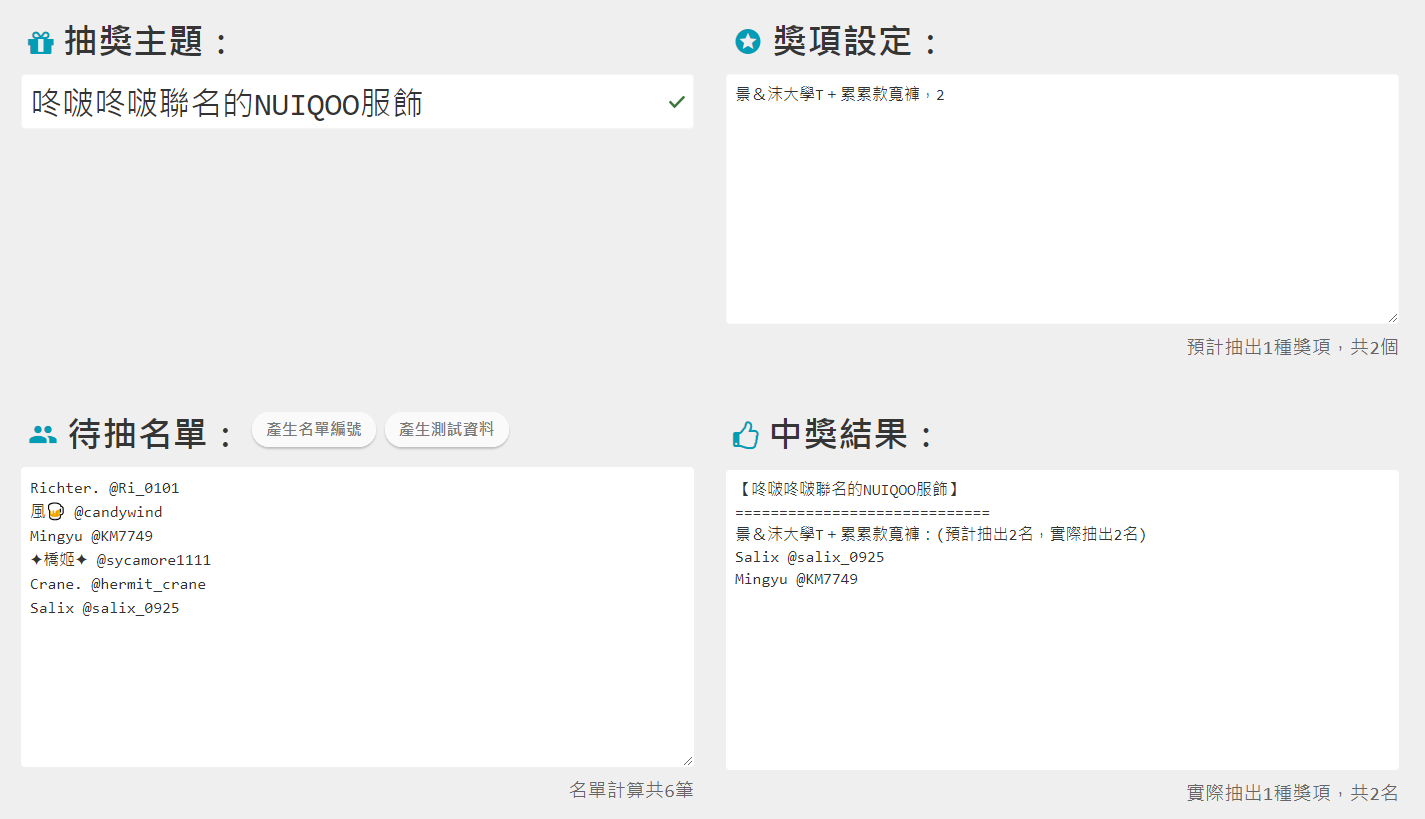Click the gift icon beside 抽獎主題
This screenshot has width=1425, height=819.
40,42
